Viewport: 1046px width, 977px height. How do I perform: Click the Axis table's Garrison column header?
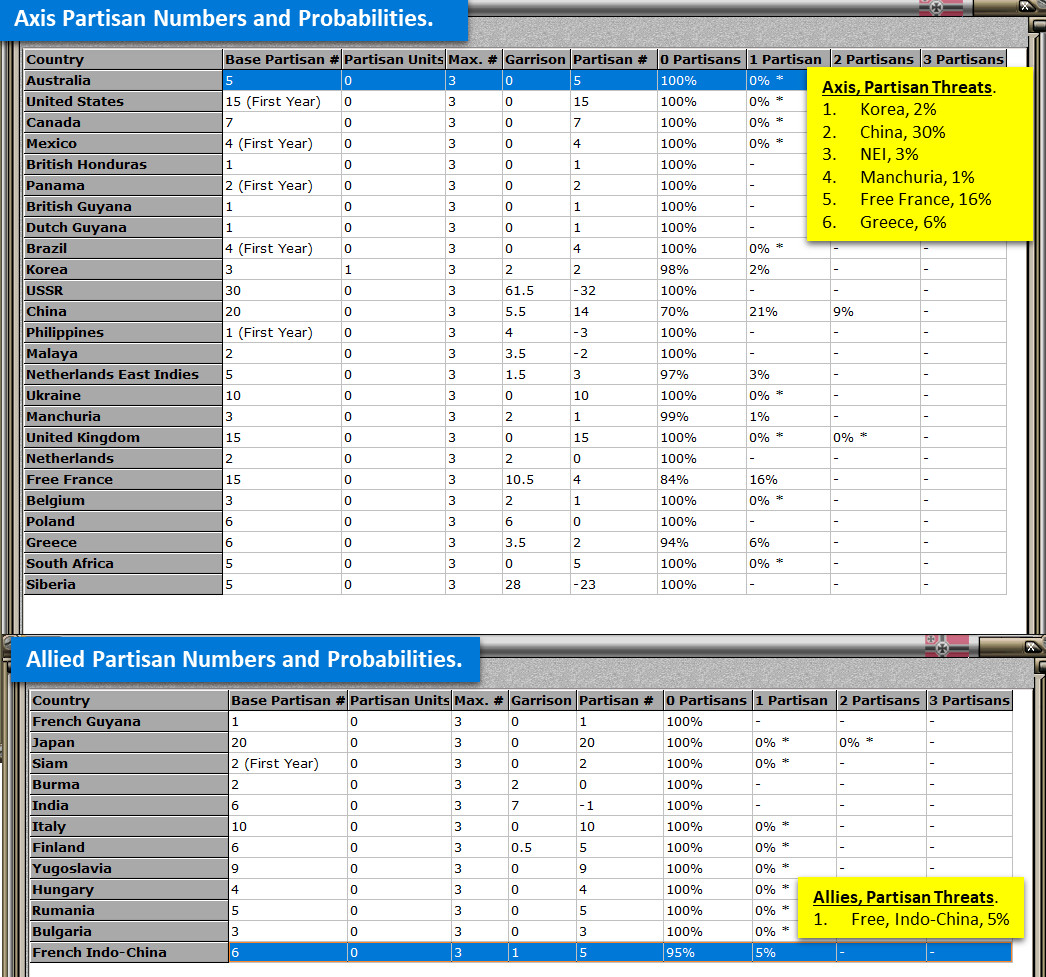(536, 59)
